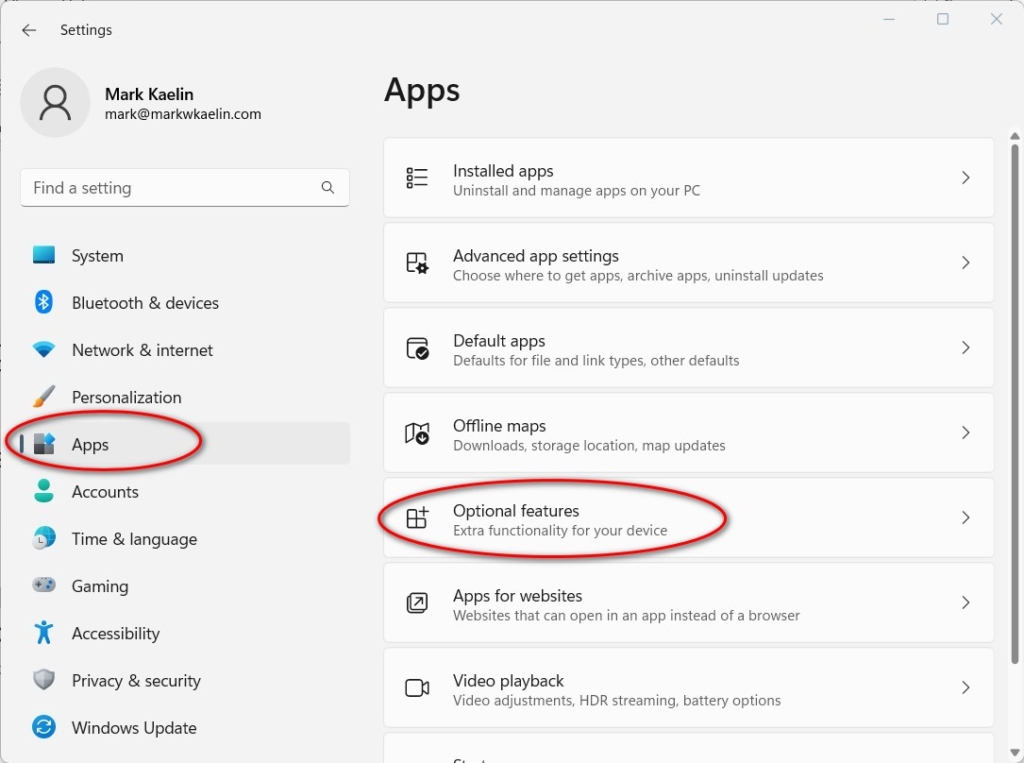Click the Network & internet globe icon

(43, 349)
